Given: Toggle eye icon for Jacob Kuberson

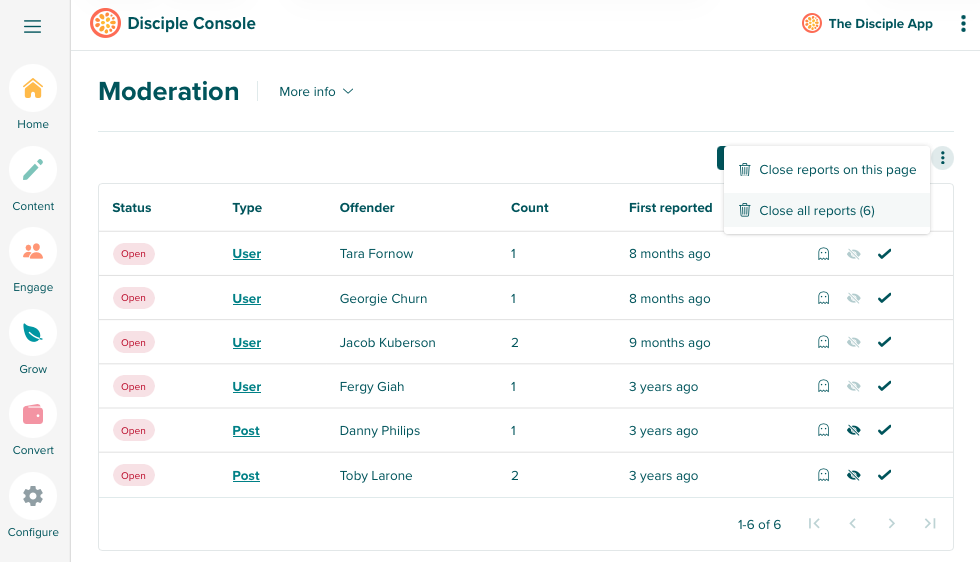Looking at the screenshot, I should 853,342.
